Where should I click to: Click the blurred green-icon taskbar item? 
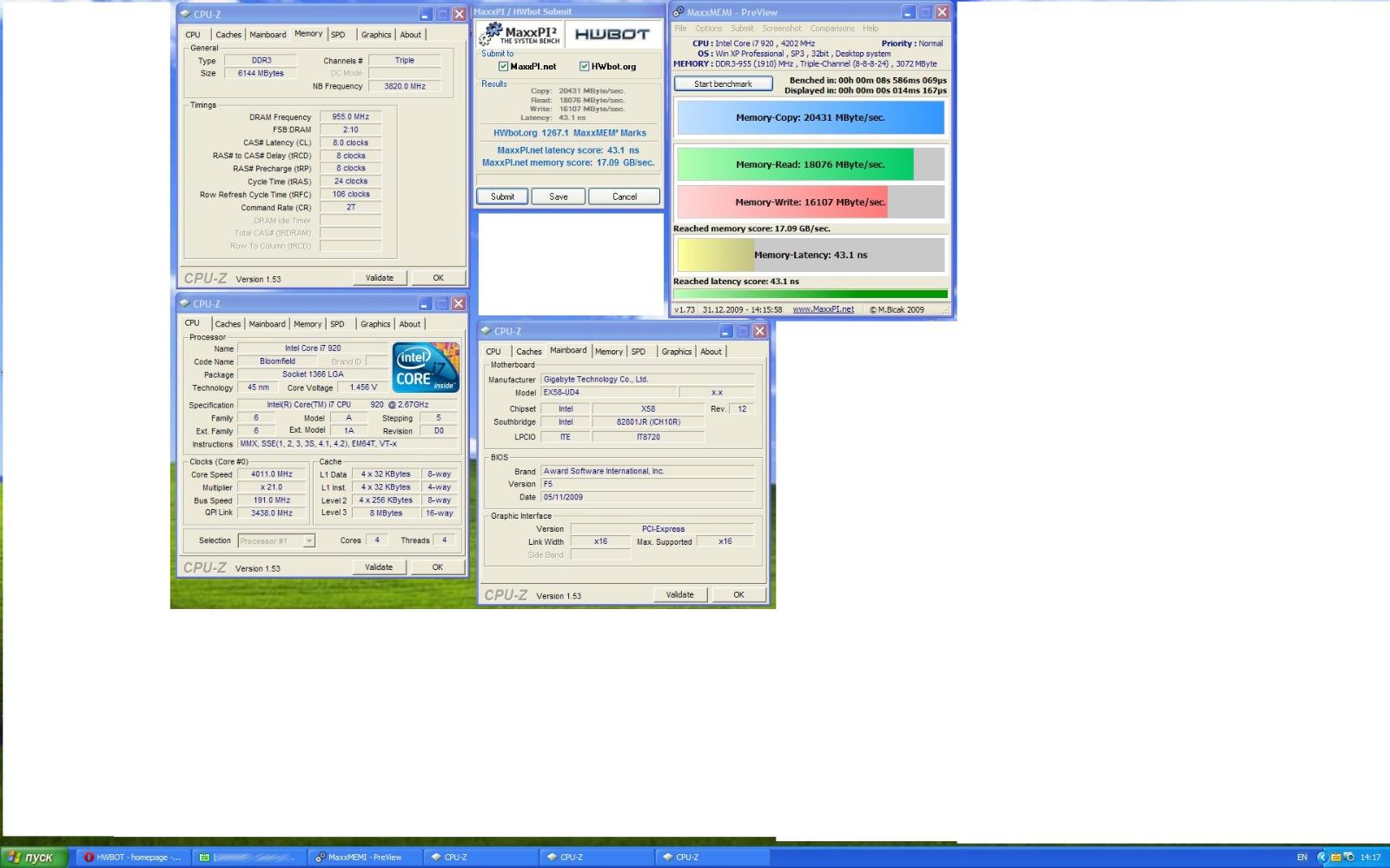[x=248, y=857]
